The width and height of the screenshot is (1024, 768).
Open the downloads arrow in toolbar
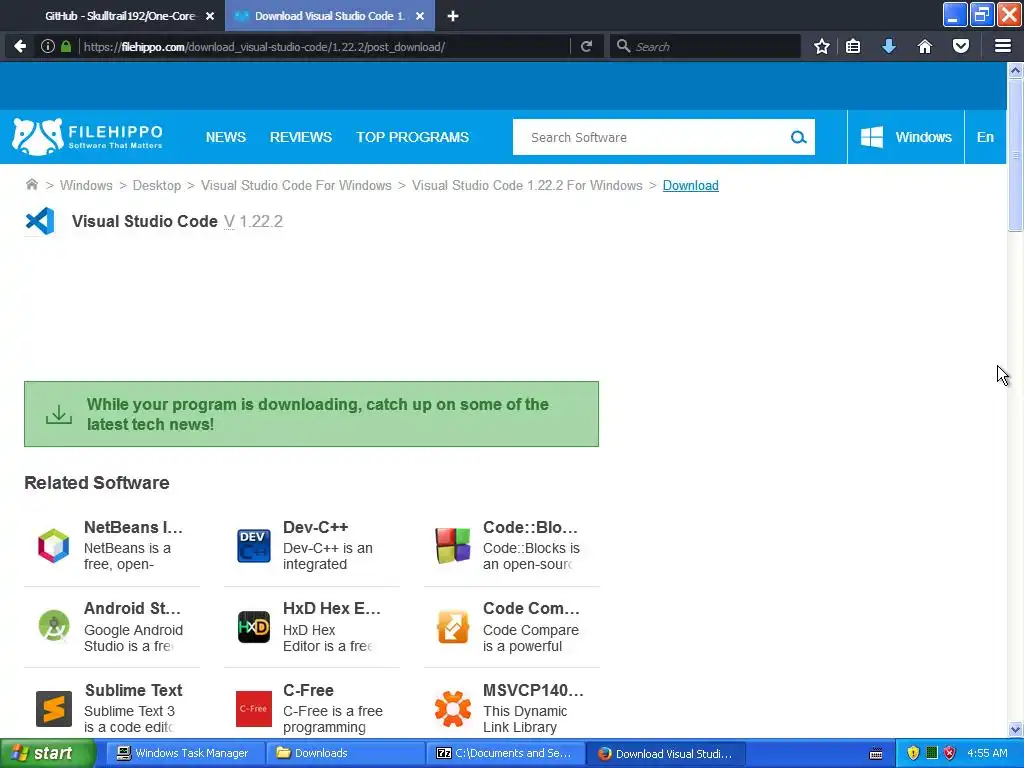click(889, 46)
